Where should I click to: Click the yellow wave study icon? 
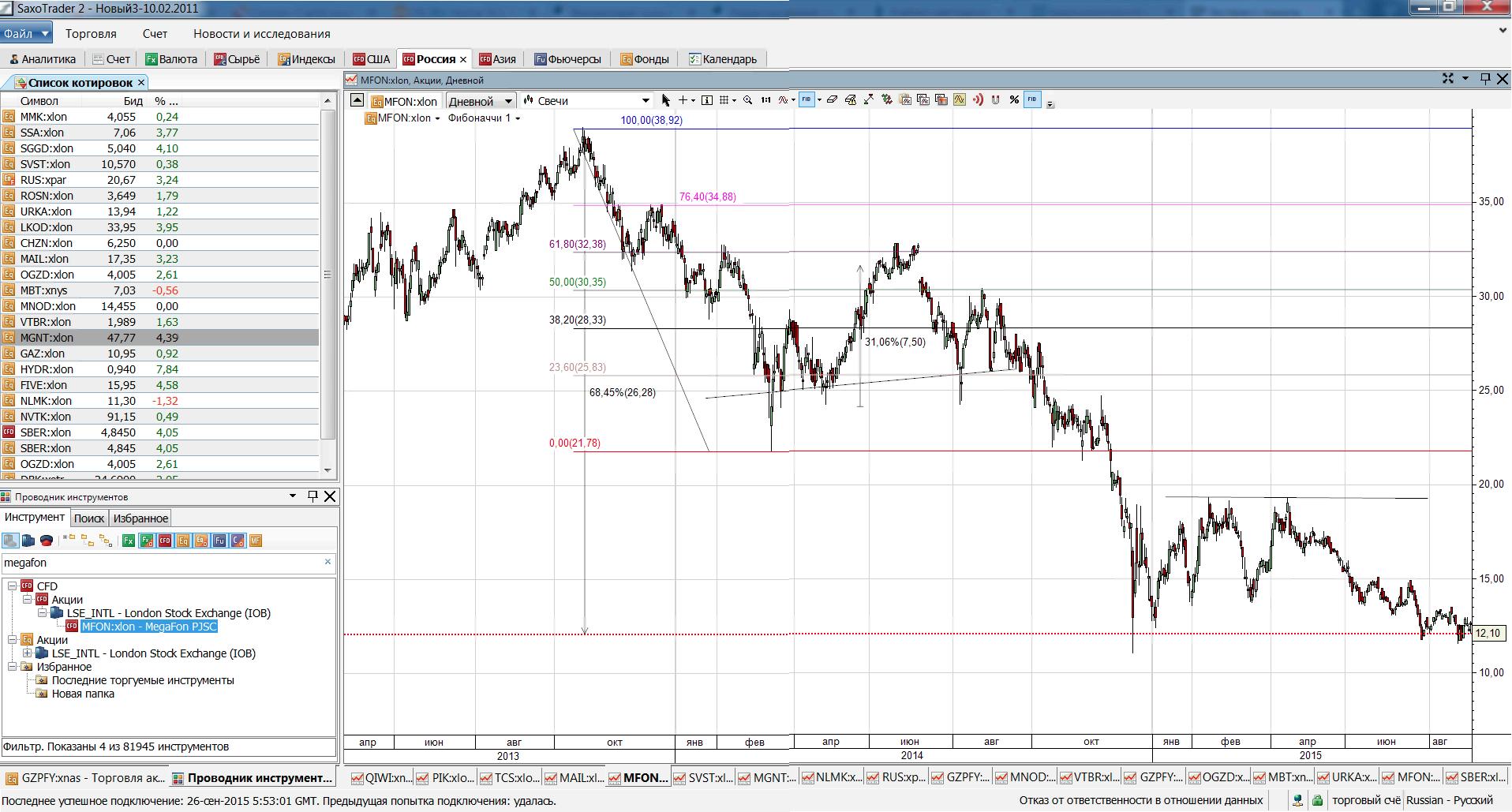[959, 99]
